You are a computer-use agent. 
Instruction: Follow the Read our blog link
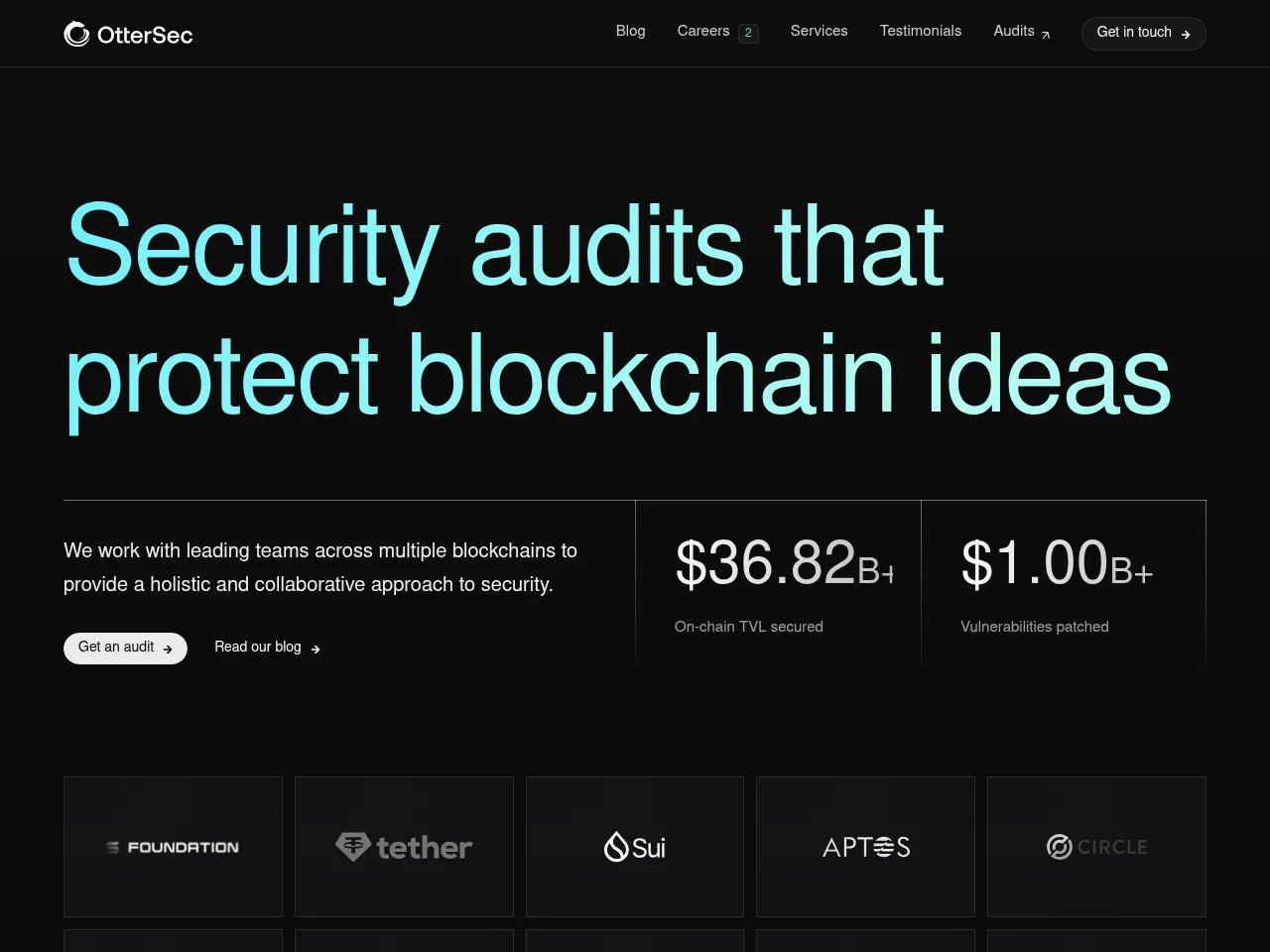click(x=257, y=648)
